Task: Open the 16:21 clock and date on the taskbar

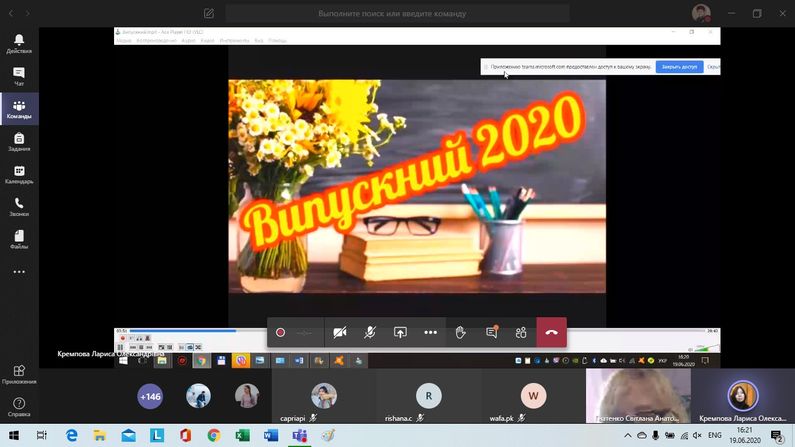Action: pyautogui.click(x=745, y=435)
